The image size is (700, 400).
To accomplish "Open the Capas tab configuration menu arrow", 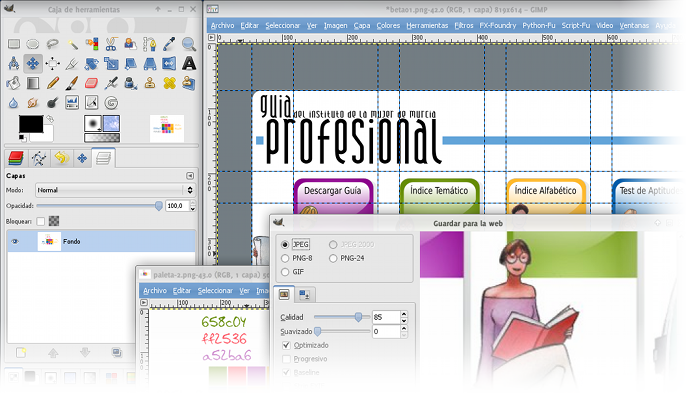I will coord(190,176).
